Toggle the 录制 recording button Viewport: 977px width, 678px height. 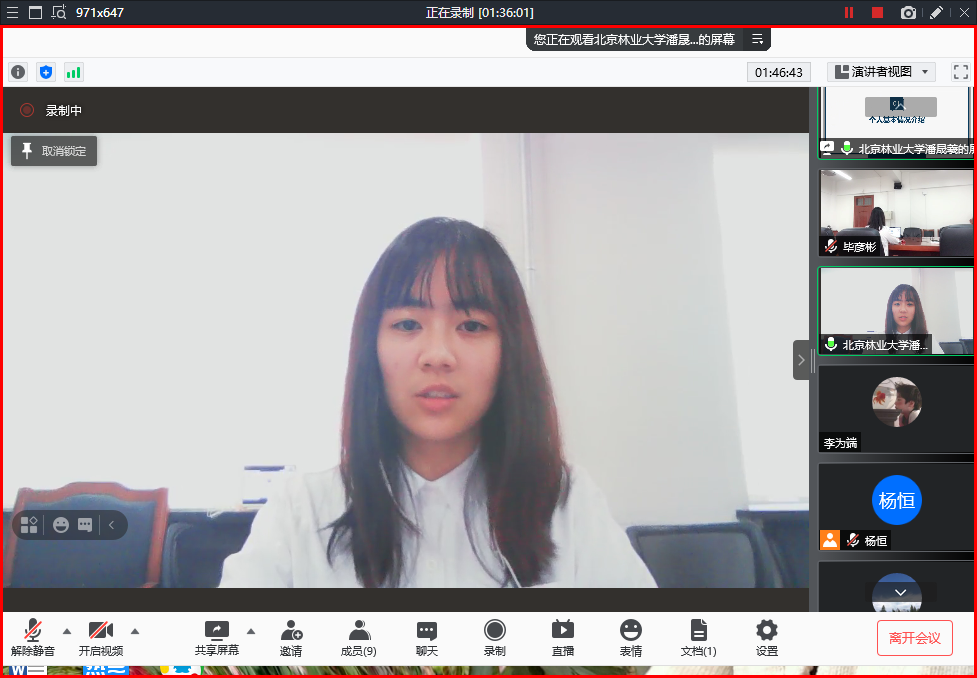tap(494, 637)
